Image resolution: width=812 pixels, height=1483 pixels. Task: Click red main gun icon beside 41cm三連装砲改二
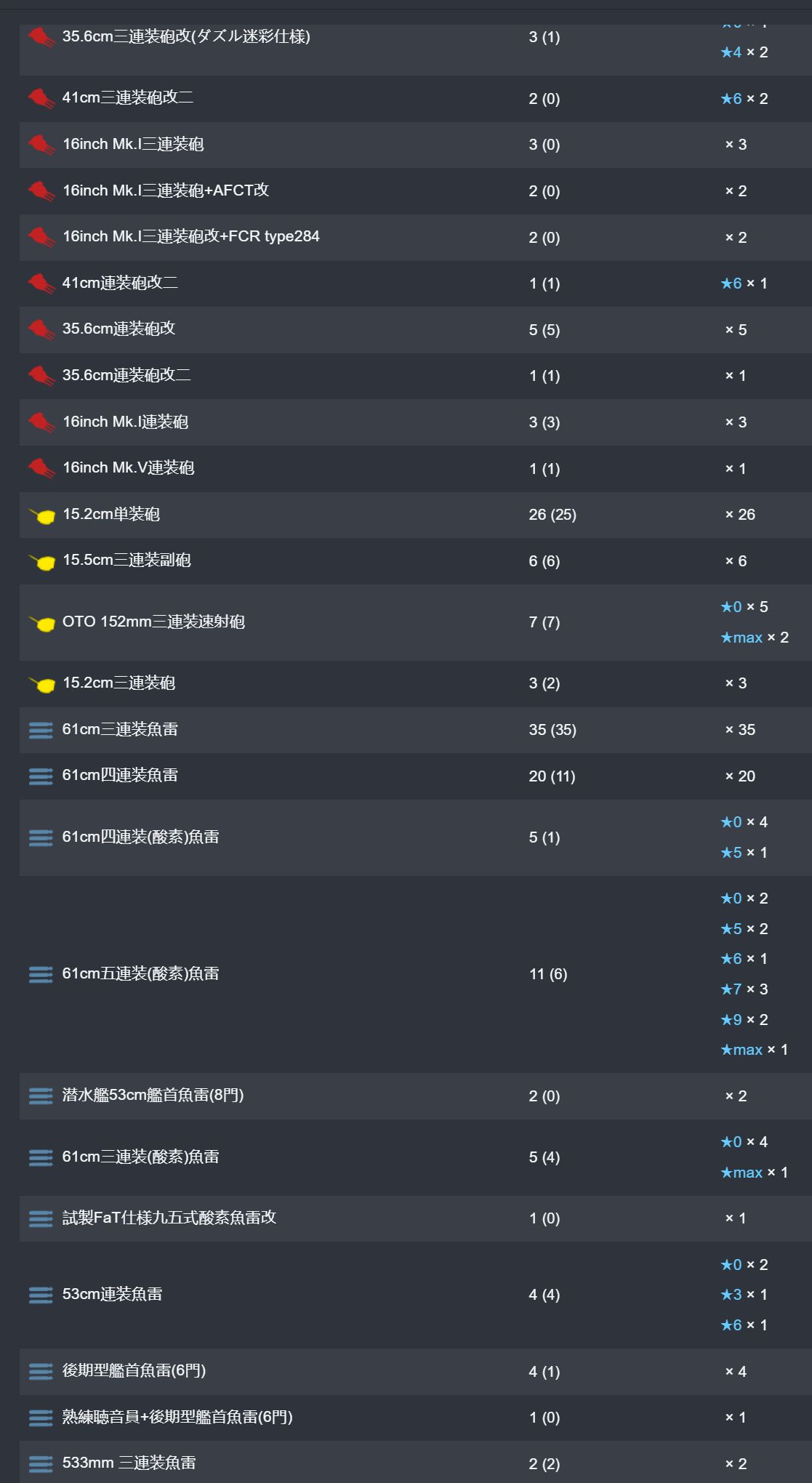point(41,98)
